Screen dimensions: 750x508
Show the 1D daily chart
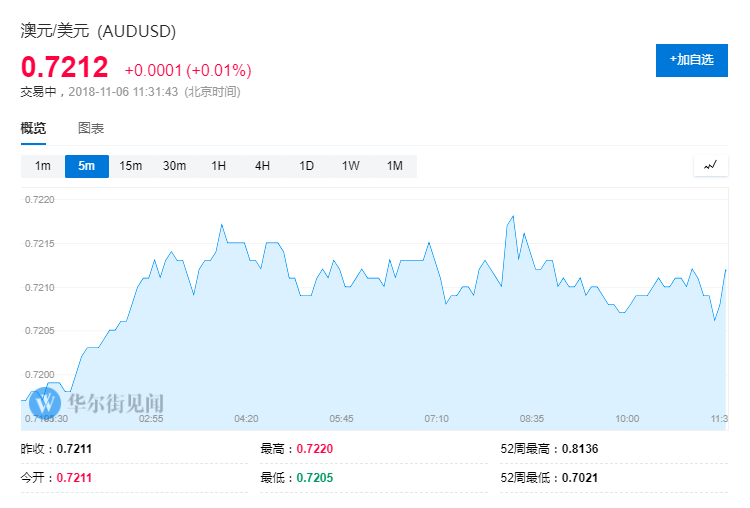click(306, 166)
